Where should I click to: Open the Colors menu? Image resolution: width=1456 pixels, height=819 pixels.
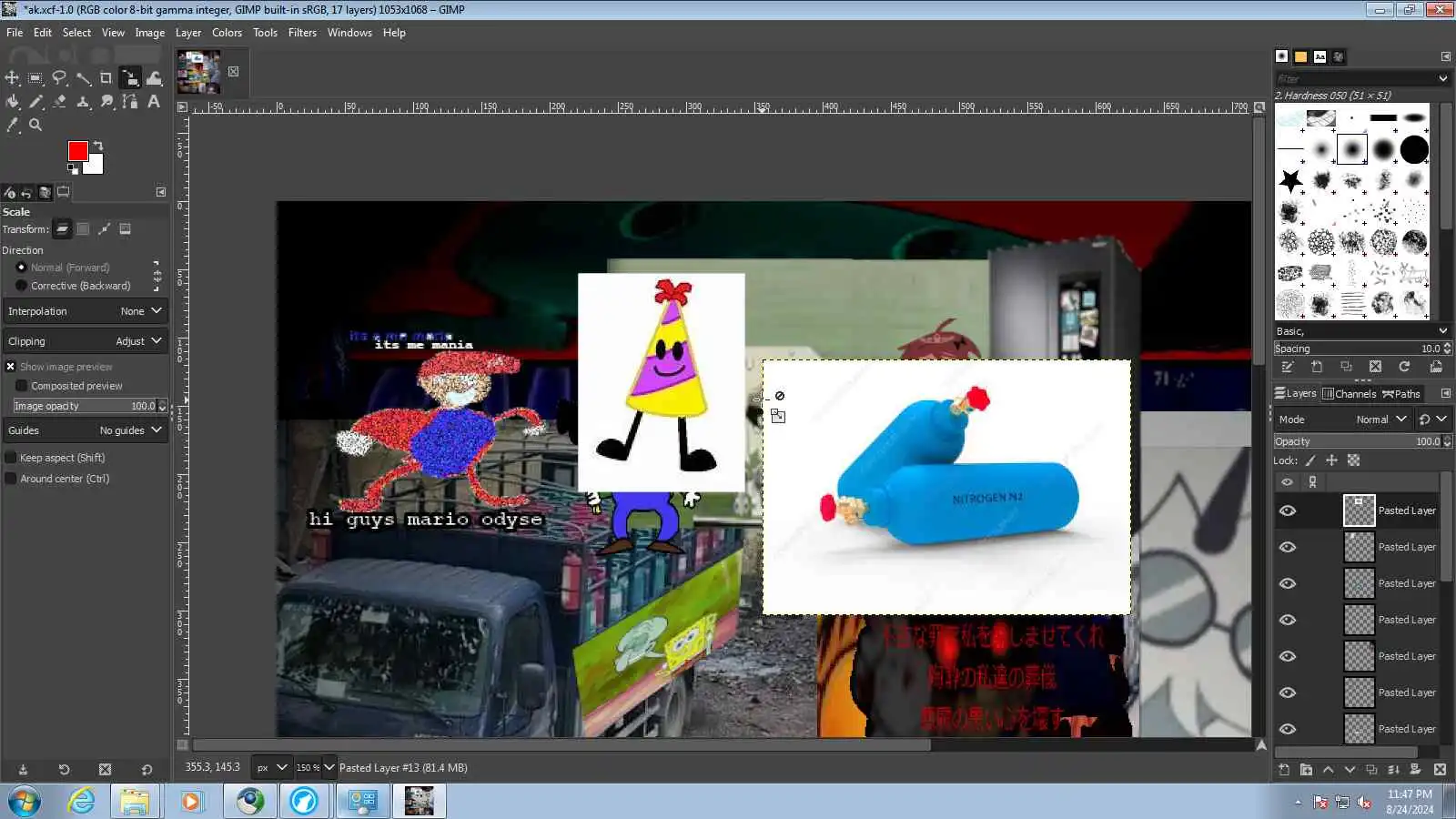(x=227, y=33)
